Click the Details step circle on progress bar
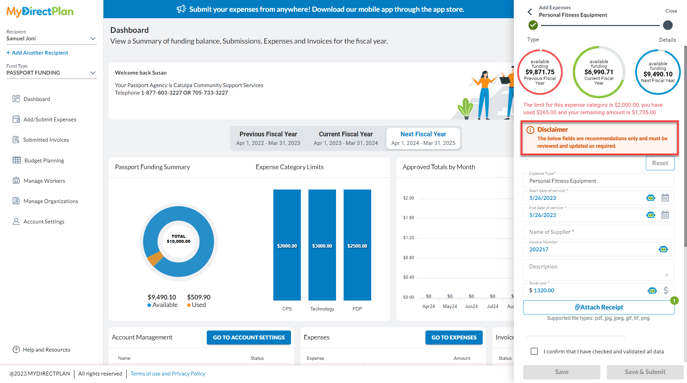This screenshot has height=383, width=687. click(x=667, y=25)
